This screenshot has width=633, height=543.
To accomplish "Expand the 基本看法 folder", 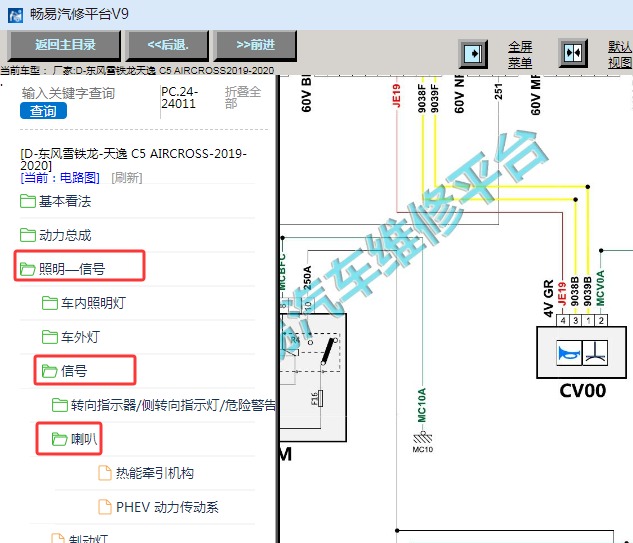I will coord(65,201).
